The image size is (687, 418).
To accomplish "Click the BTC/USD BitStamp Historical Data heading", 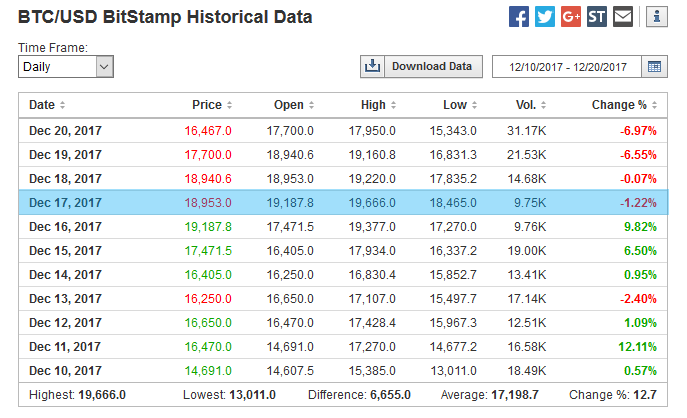I will click(165, 17).
